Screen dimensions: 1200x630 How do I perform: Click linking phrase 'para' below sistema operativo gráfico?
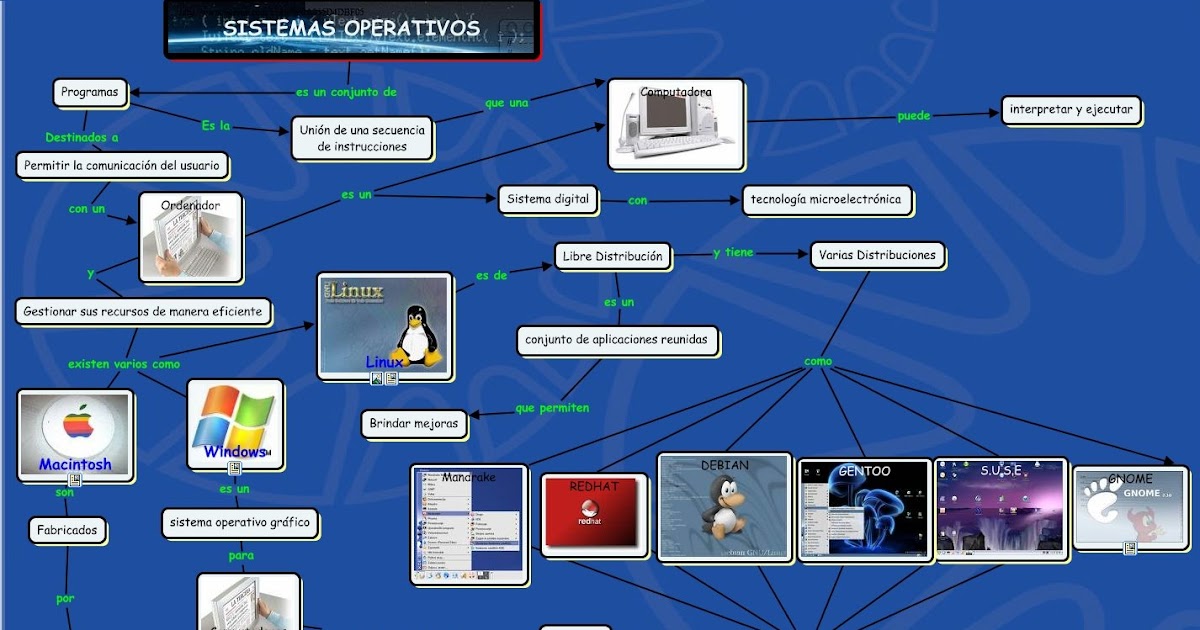click(x=241, y=555)
